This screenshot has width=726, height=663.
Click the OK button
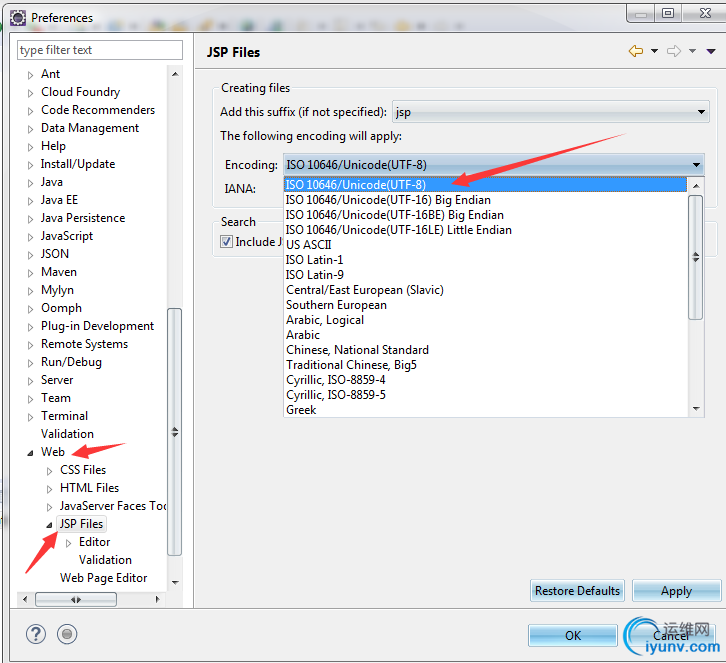click(573, 636)
